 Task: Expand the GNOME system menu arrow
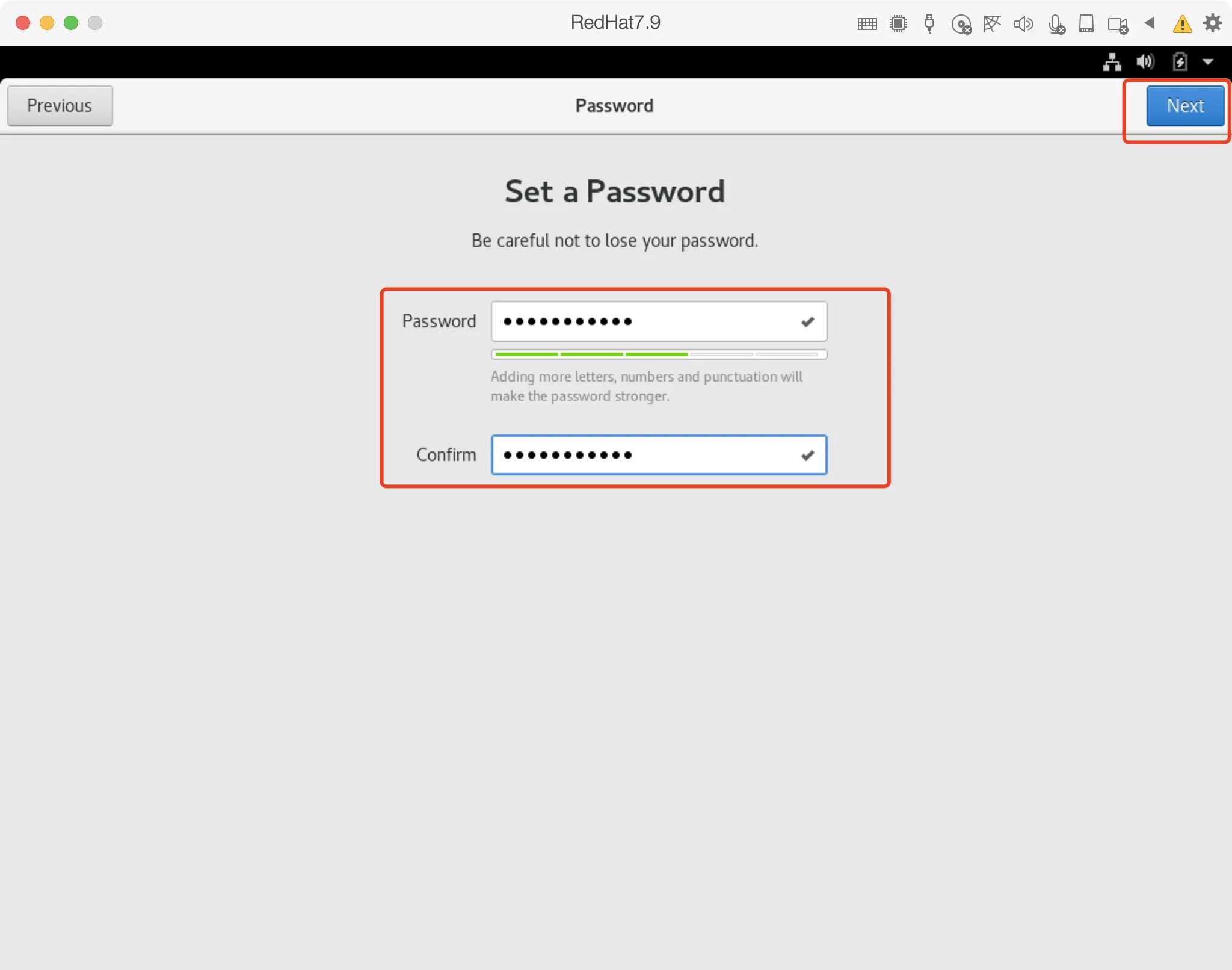tap(1208, 61)
